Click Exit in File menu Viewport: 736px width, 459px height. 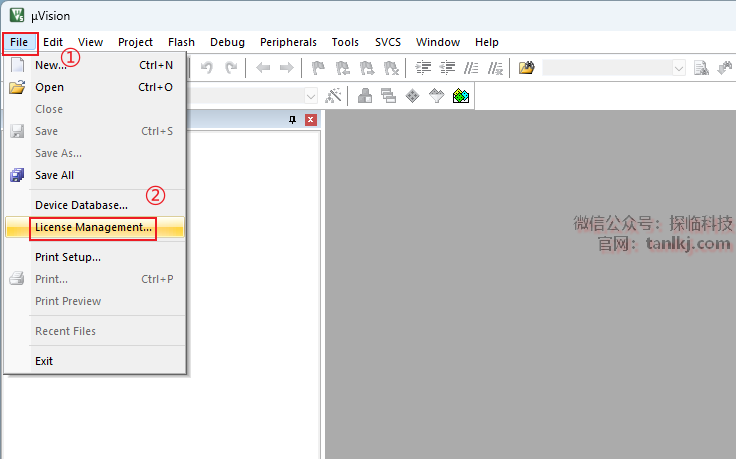(44, 361)
